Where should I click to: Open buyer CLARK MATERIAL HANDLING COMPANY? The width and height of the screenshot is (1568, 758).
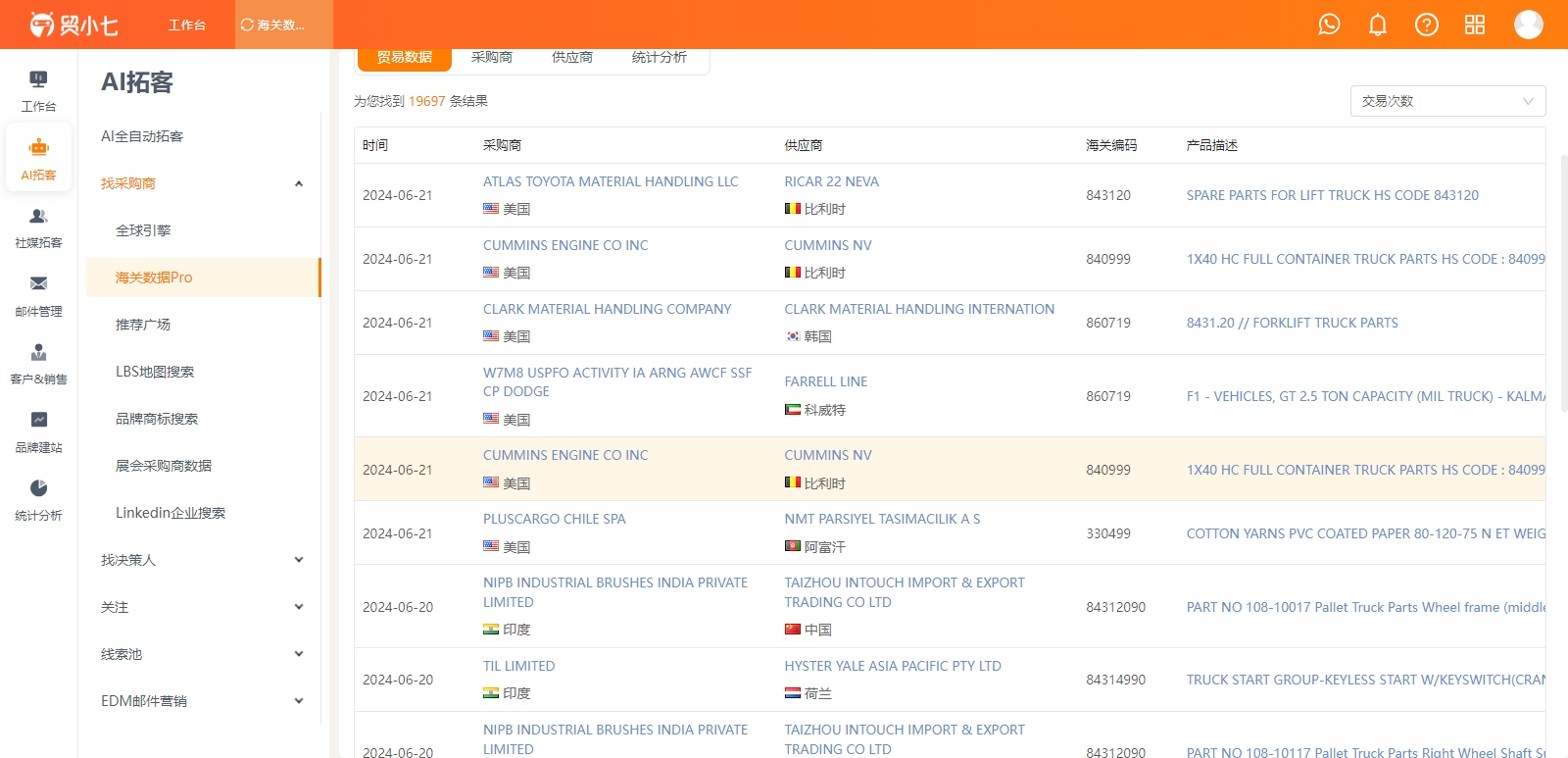(607, 309)
